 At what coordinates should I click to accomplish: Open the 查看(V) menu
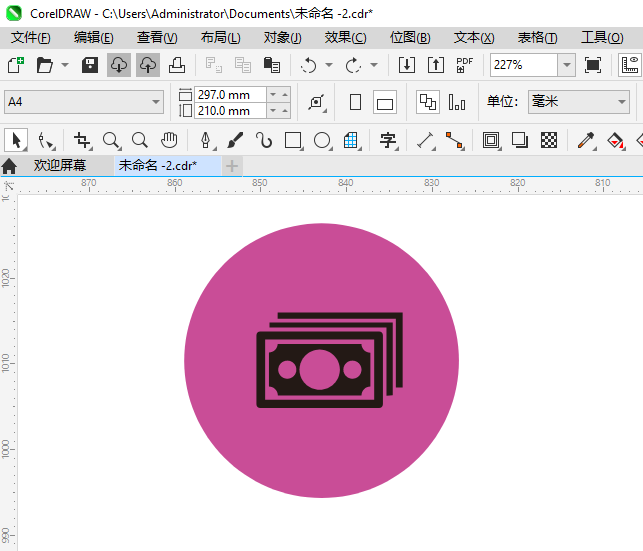(x=157, y=38)
